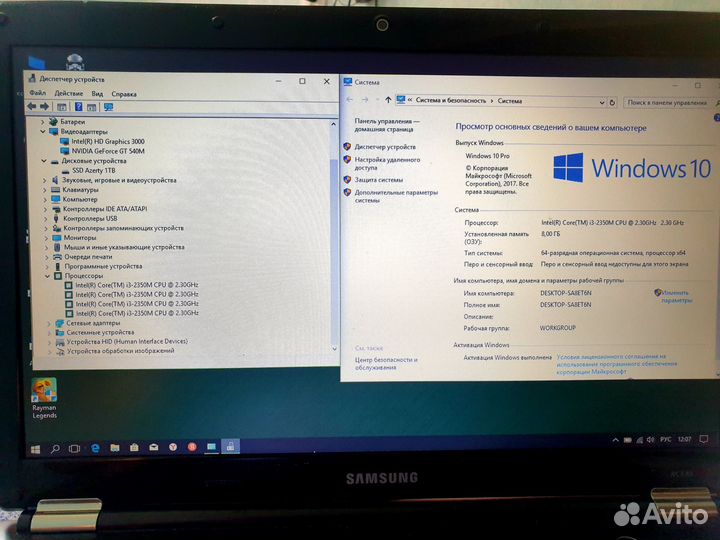This screenshot has width=720, height=540.
Task: Click the Windows Start button
Action: [x=35, y=450]
